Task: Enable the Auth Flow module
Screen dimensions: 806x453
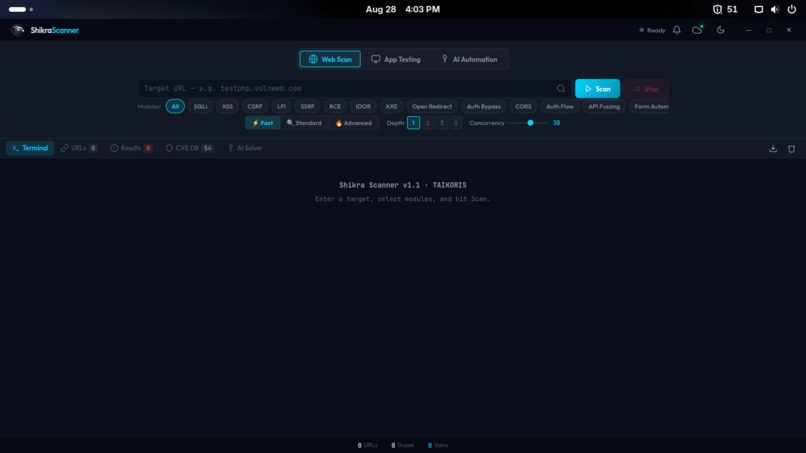Action: (x=560, y=106)
